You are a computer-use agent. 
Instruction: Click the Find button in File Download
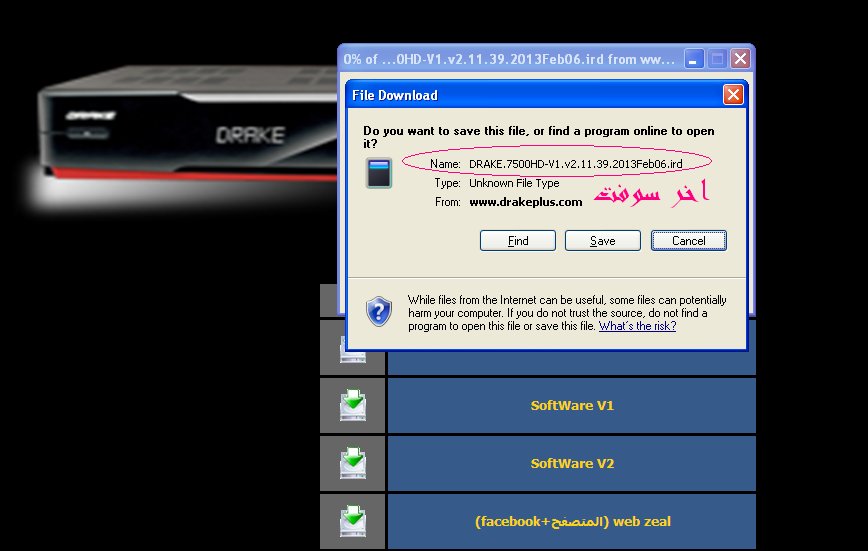518,241
